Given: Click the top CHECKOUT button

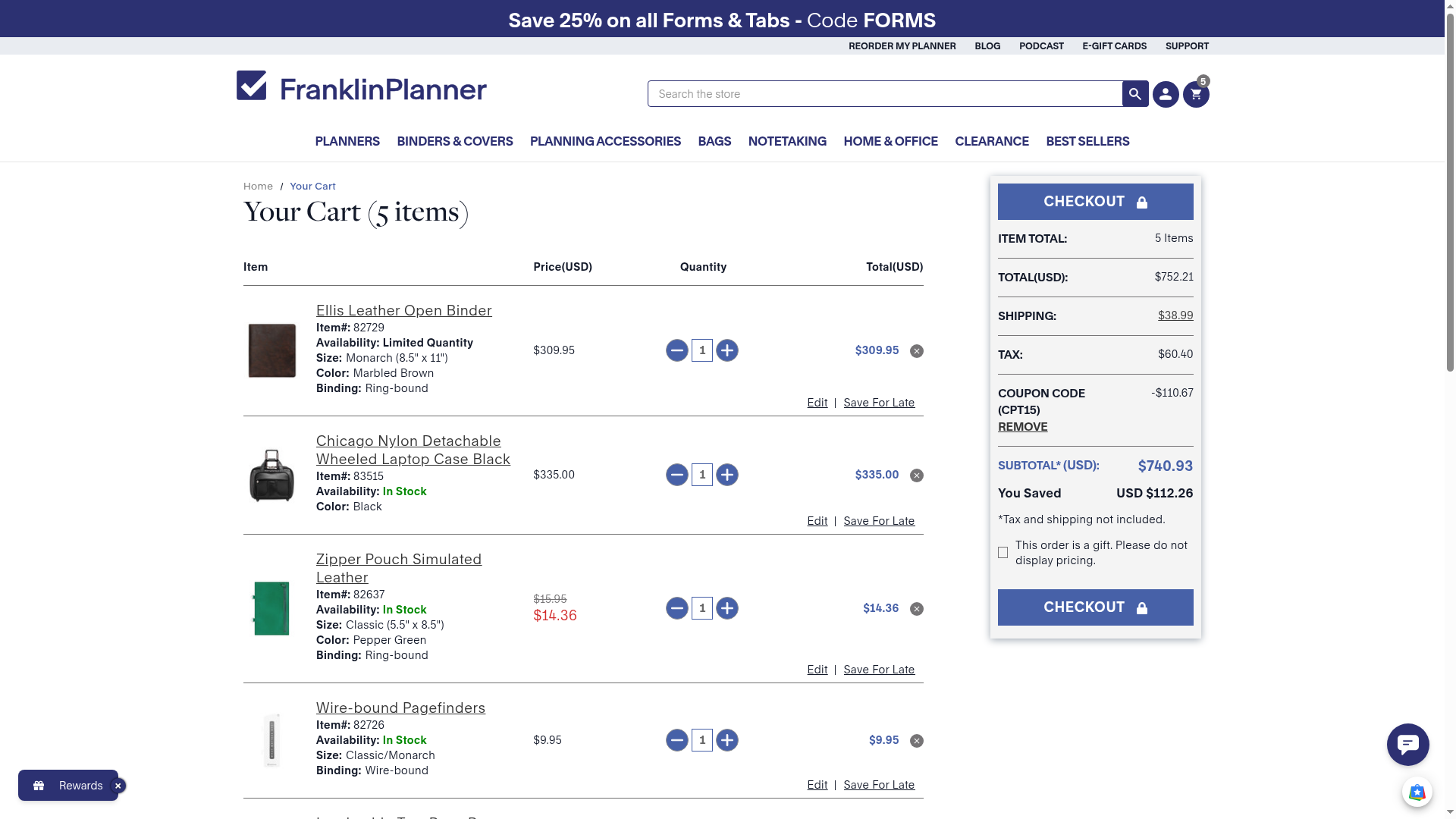Looking at the screenshot, I should click(1094, 202).
